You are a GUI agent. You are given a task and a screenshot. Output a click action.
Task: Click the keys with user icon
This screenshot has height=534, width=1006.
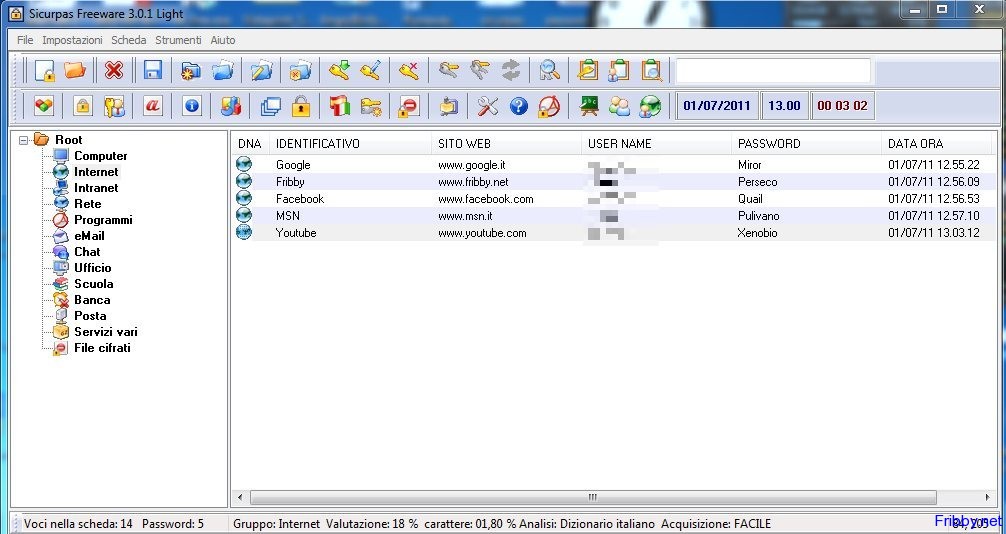point(114,107)
